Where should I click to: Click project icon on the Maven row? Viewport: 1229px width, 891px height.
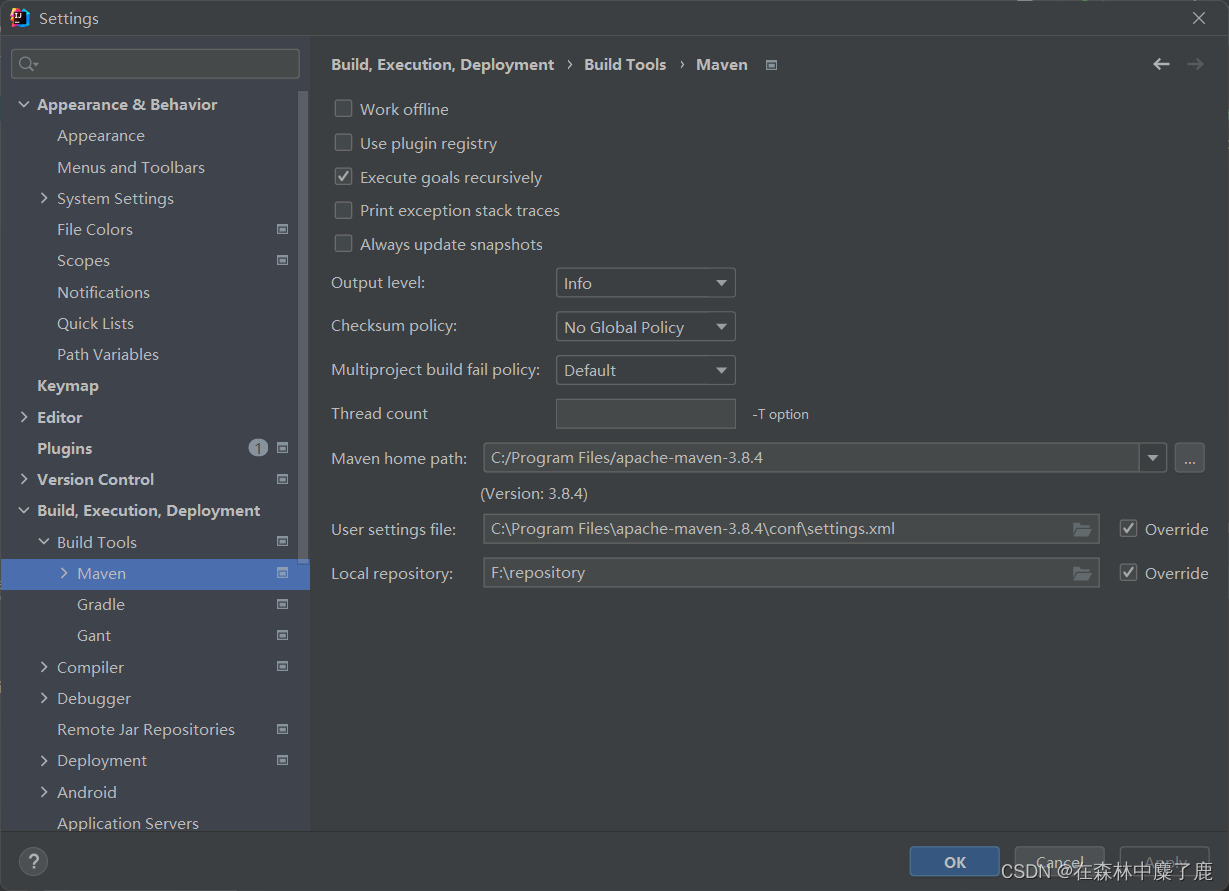282,573
